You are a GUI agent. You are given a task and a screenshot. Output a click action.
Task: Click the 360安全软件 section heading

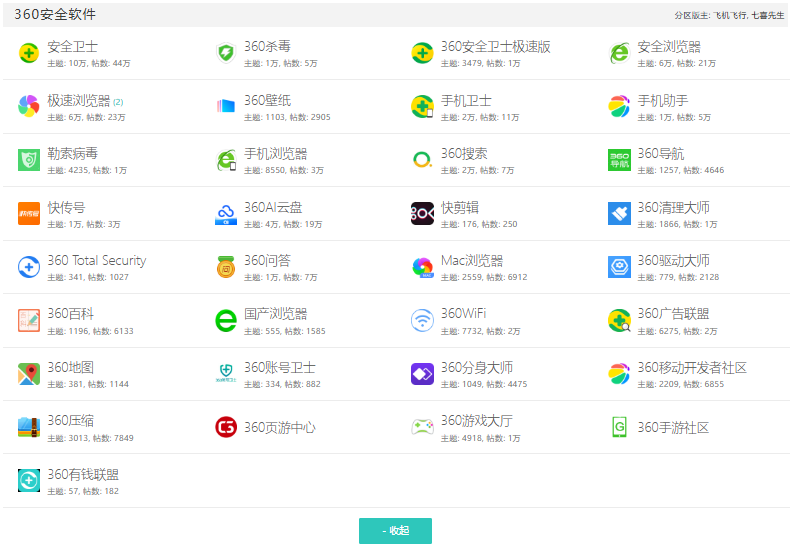tap(55, 14)
